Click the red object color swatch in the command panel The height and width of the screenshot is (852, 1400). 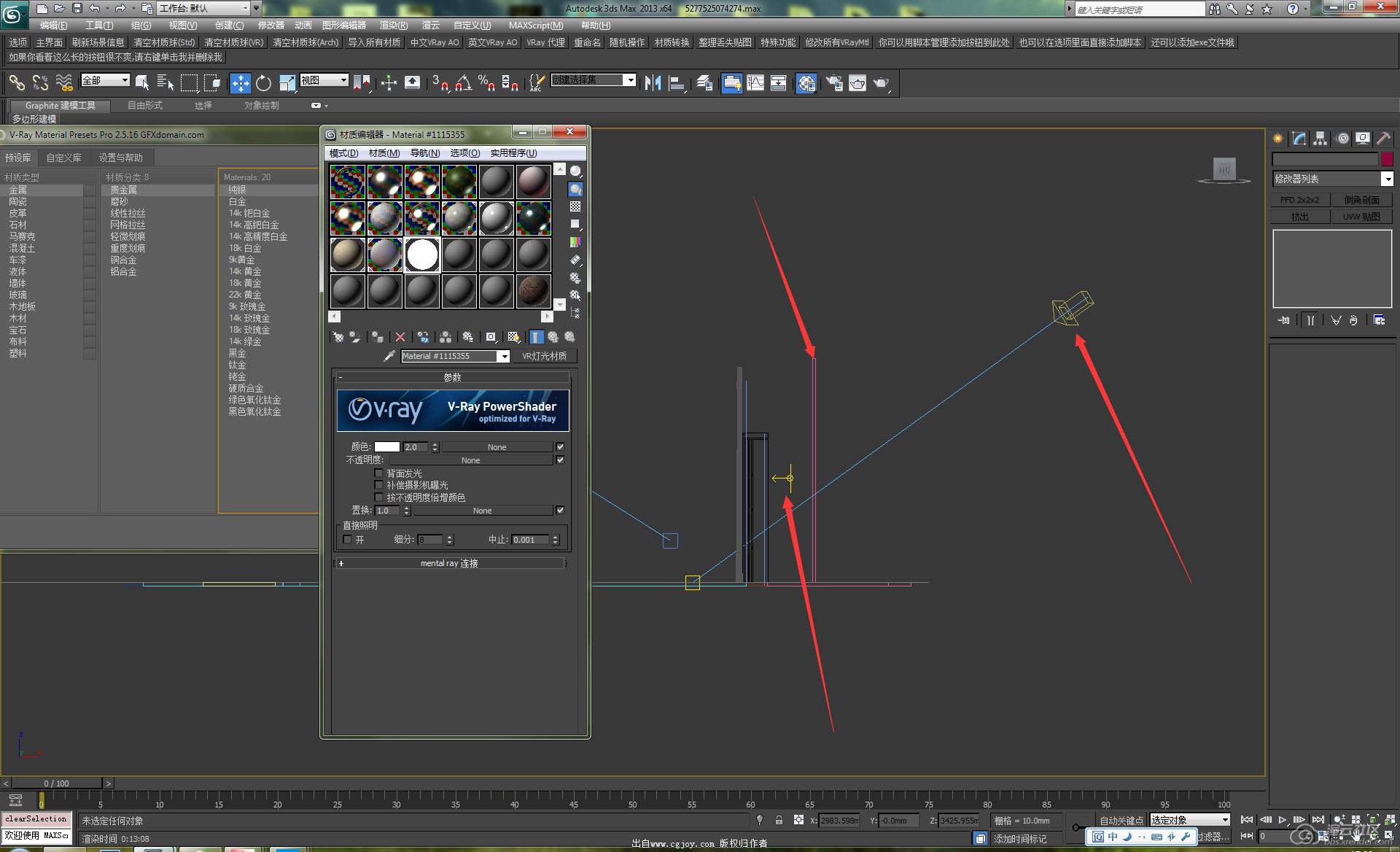(x=1387, y=159)
